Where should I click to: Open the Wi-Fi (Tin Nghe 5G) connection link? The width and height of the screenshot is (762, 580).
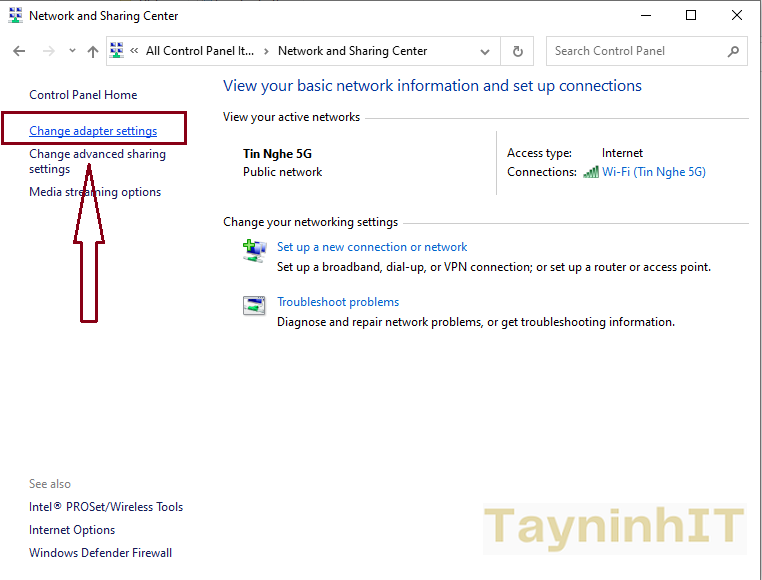tap(653, 172)
